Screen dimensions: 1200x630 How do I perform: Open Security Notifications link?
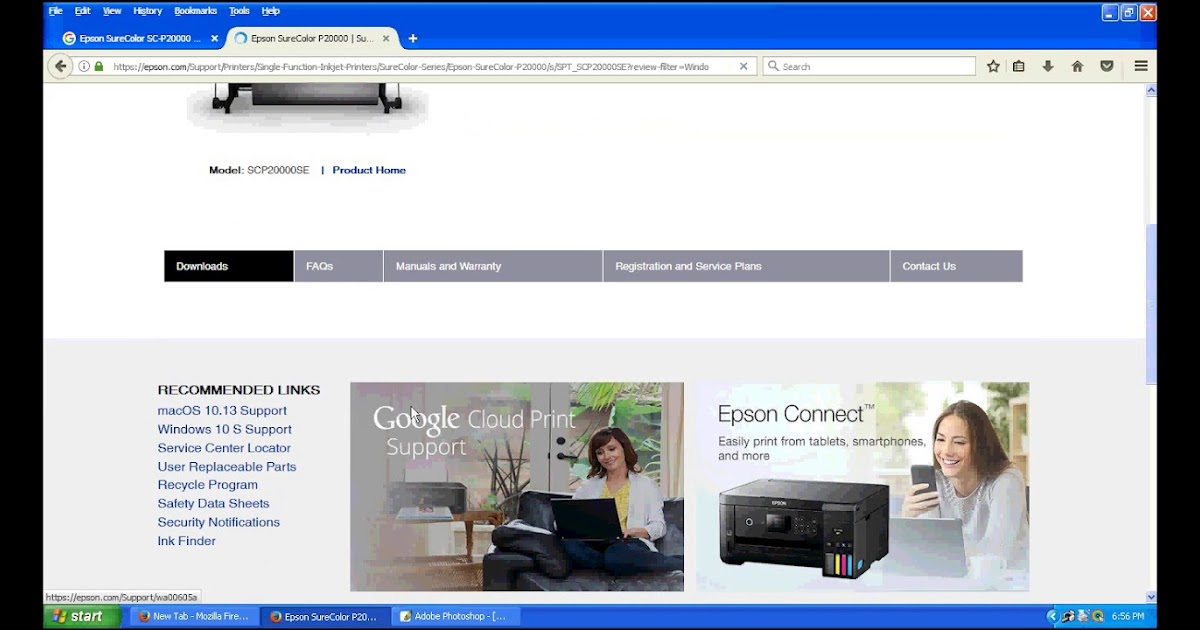[x=219, y=522]
